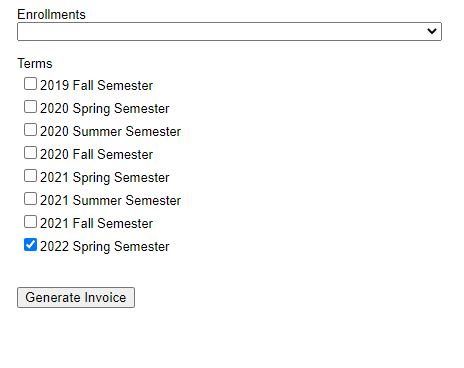Click the '2021 Summer Semester' label text
Image resolution: width=464 pixels, height=368 pixels.
tap(110, 201)
